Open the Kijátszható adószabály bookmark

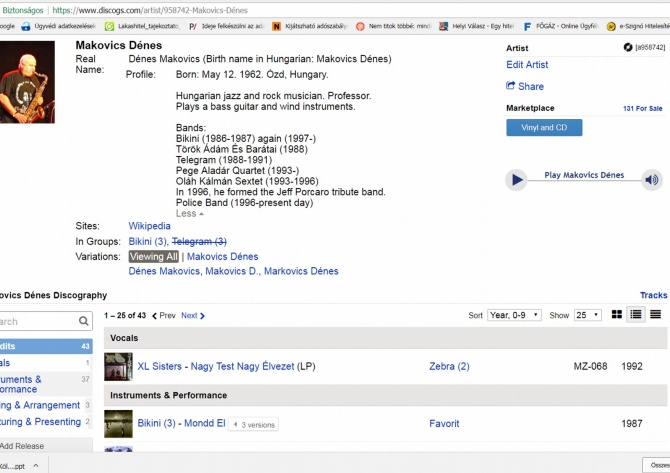310,26
